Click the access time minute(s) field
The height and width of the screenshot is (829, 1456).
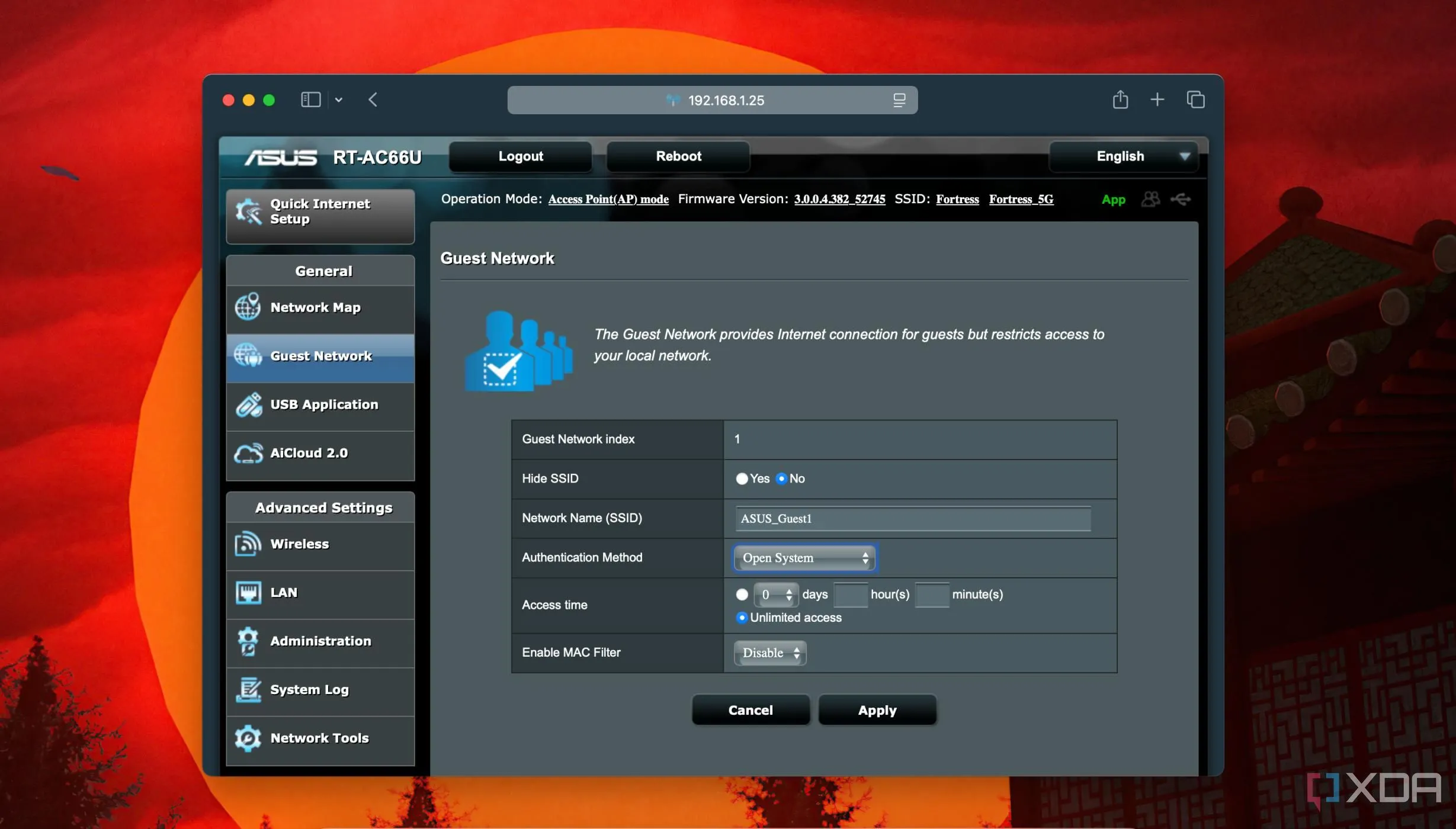(932, 595)
